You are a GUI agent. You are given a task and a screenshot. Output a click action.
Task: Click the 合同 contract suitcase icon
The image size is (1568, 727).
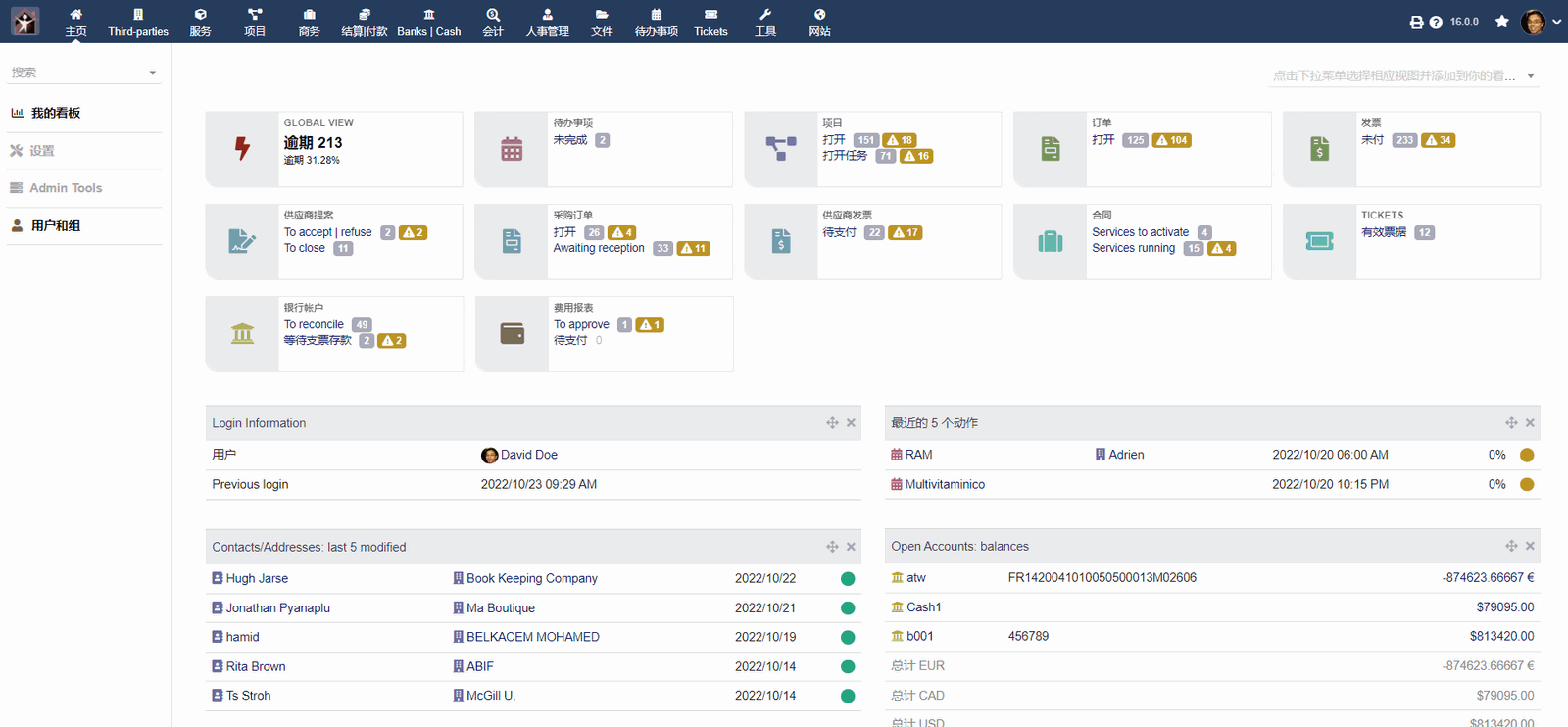pos(1051,241)
